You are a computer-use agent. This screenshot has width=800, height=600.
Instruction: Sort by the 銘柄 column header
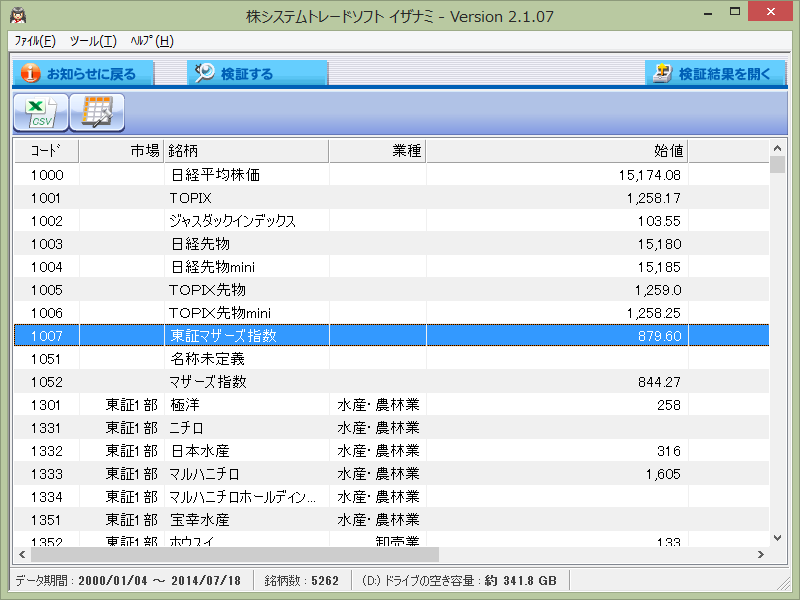pyautogui.click(x=246, y=151)
